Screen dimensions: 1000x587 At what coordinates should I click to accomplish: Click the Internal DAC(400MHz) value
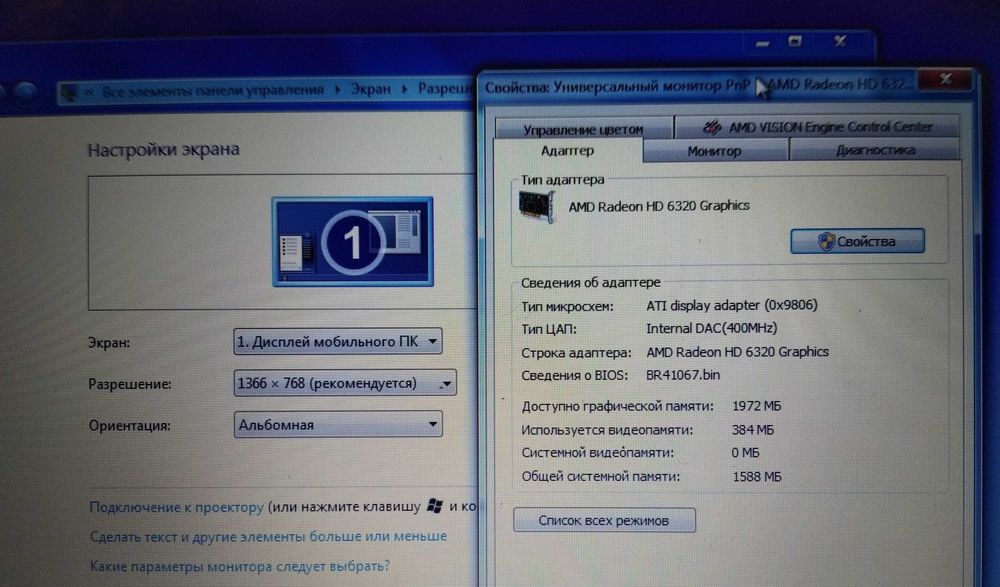(x=711, y=329)
